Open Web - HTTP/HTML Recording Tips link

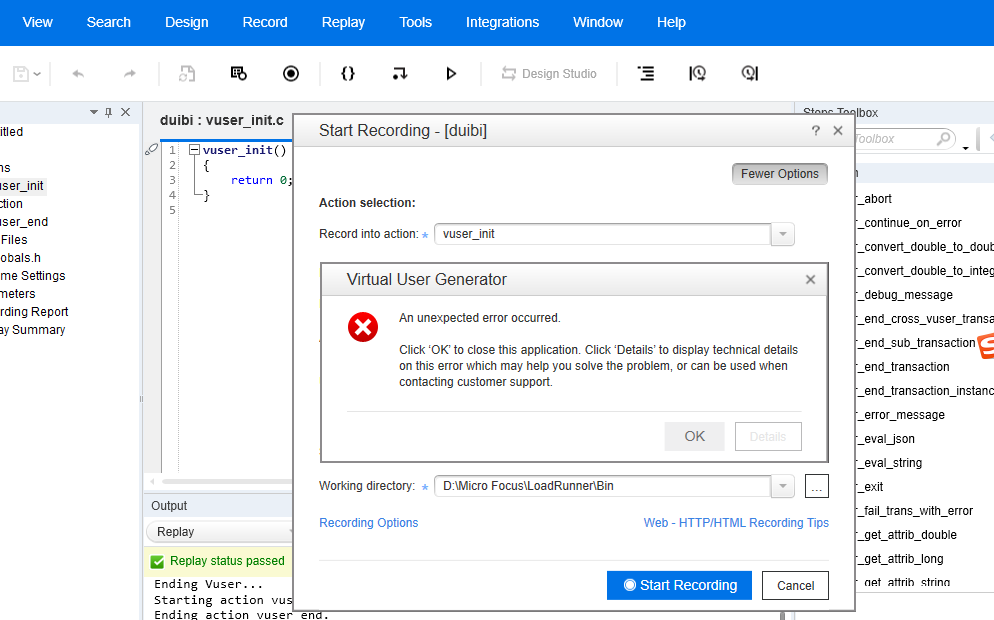736,523
